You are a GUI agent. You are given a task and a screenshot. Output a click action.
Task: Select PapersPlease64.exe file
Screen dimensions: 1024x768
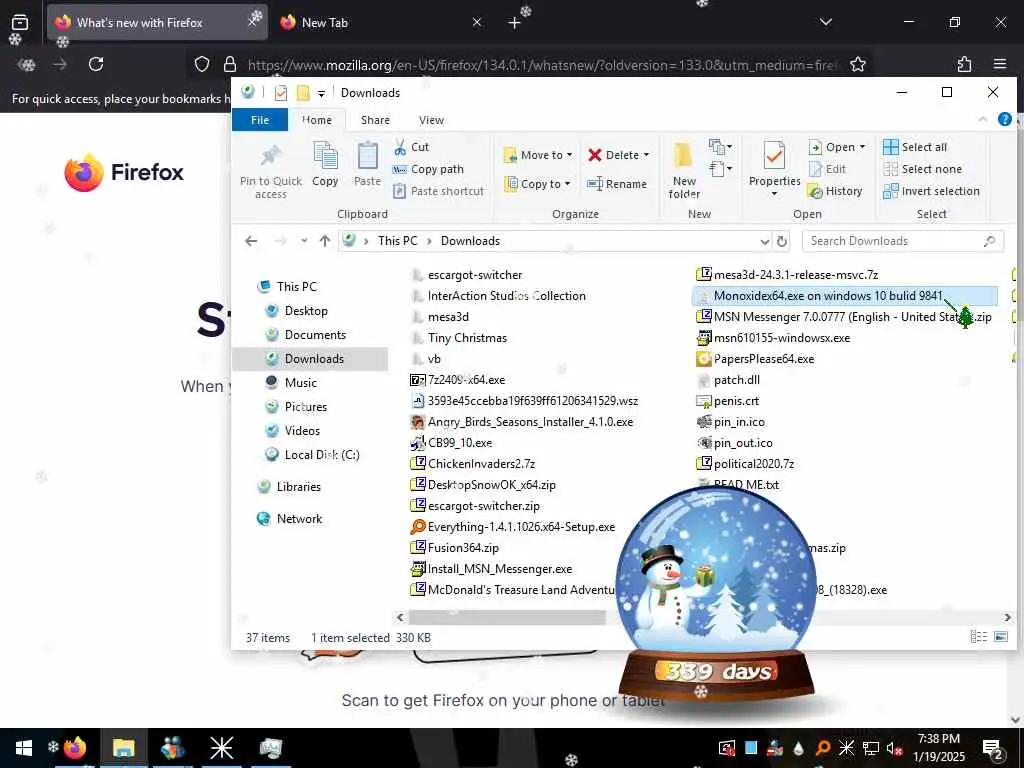click(x=763, y=359)
